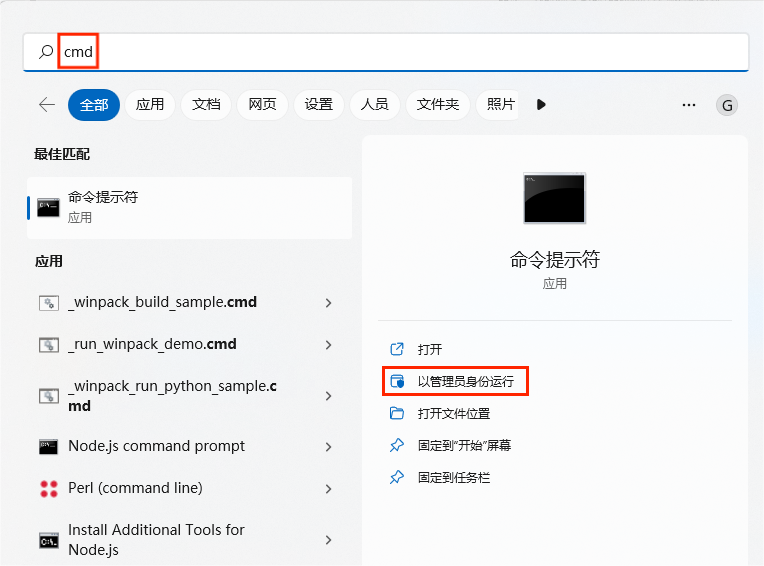Screen dimensions: 764x566
Task: Click the search magnifier icon
Action: 45,51
